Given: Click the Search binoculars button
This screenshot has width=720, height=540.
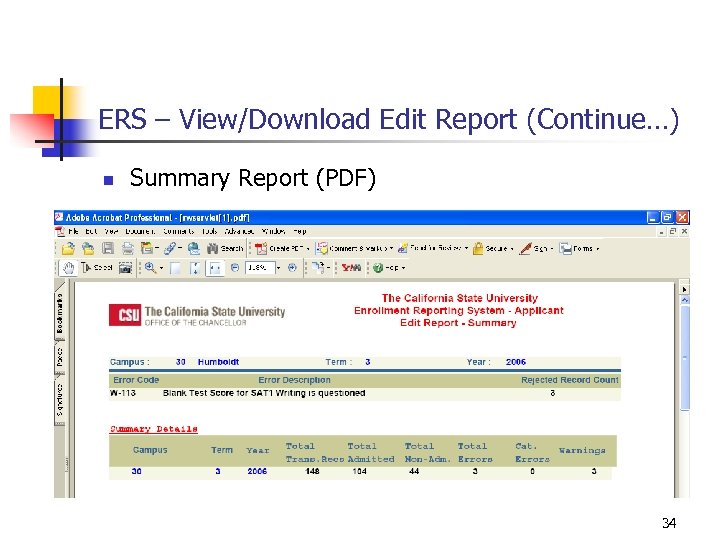Looking at the screenshot, I should (225, 248).
